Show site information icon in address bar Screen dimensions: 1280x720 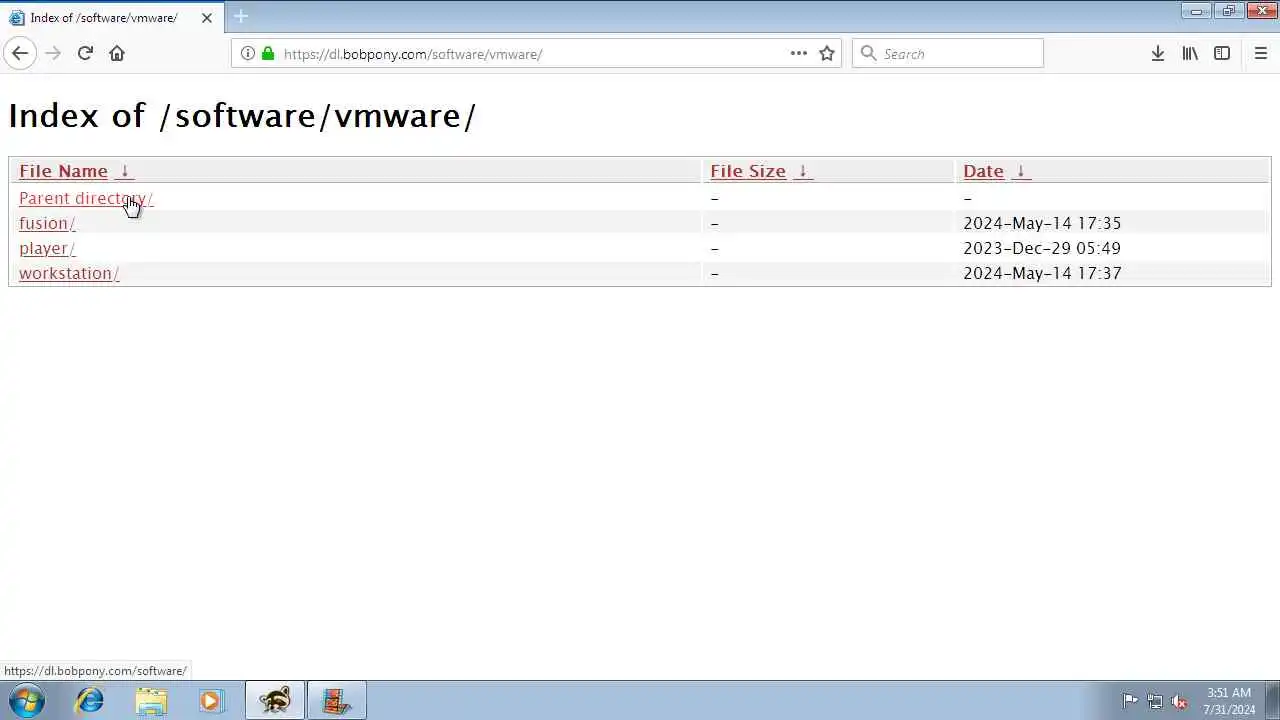(248, 53)
